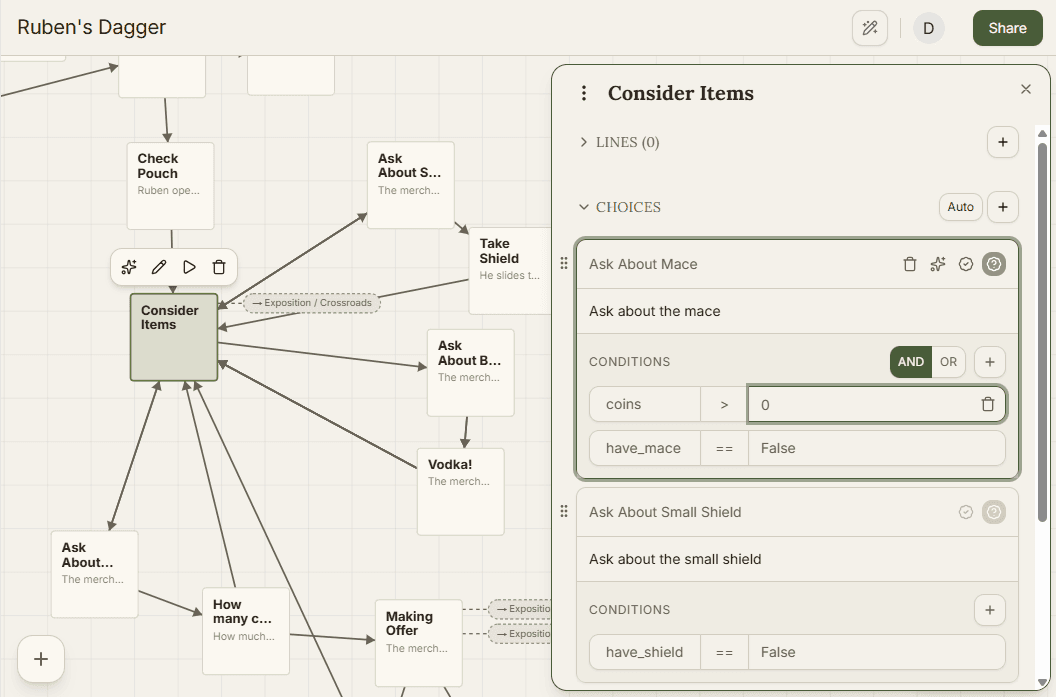1056x697 pixels.
Task: Open the greater-than operator dropdown for coins
Action: [x=724, y=405]
